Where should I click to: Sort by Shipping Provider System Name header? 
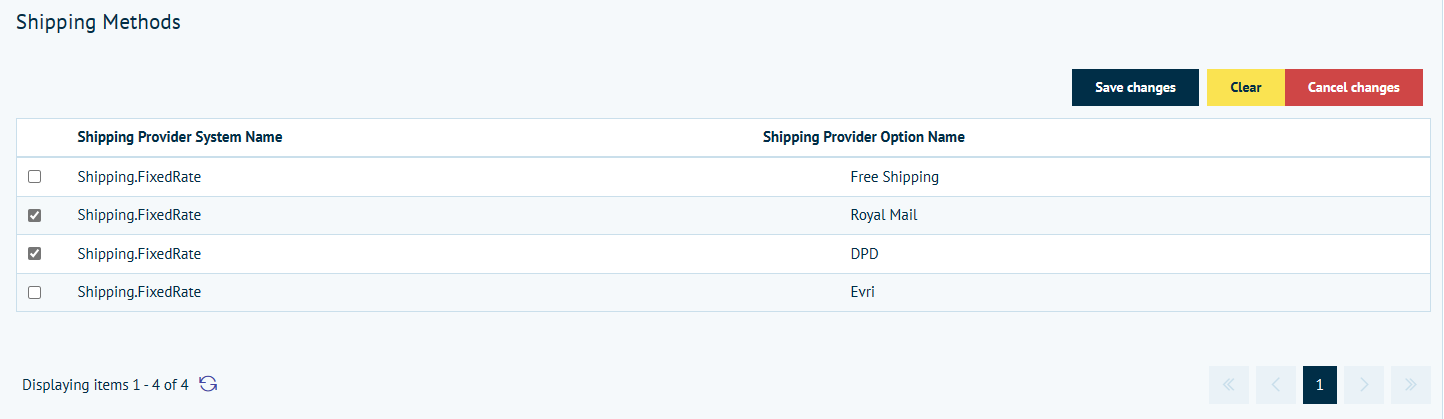[180, 137]
